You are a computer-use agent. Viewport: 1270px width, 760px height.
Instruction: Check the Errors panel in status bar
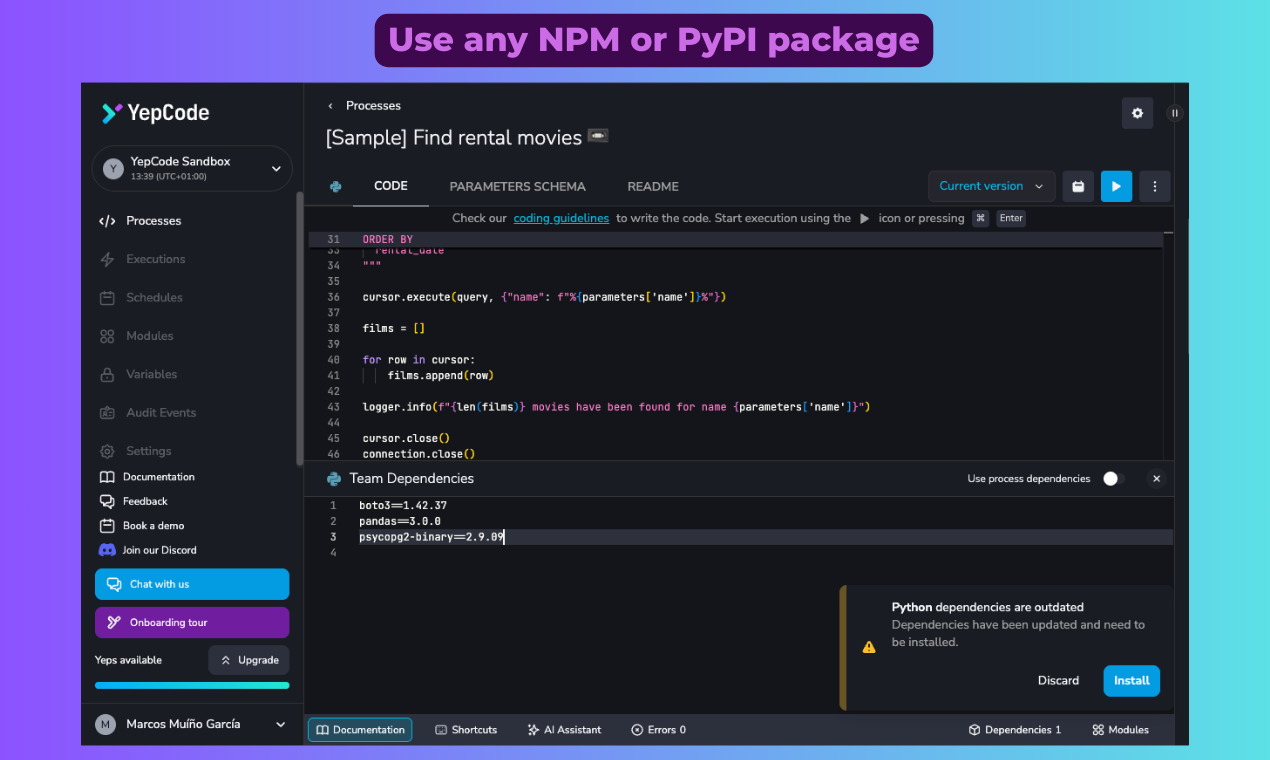click(658, 729)
